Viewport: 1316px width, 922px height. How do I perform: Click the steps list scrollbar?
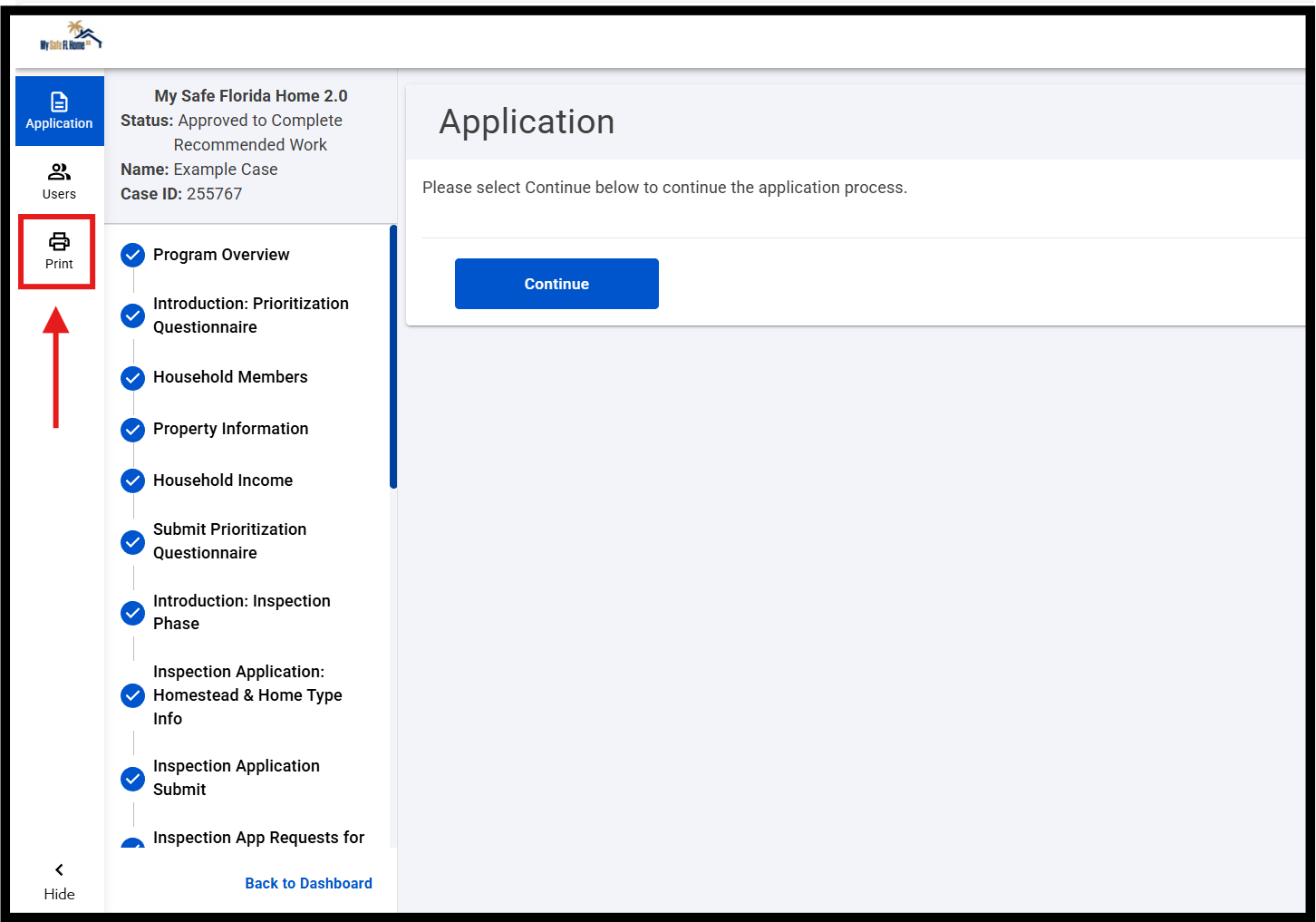(x=393, y=357)
